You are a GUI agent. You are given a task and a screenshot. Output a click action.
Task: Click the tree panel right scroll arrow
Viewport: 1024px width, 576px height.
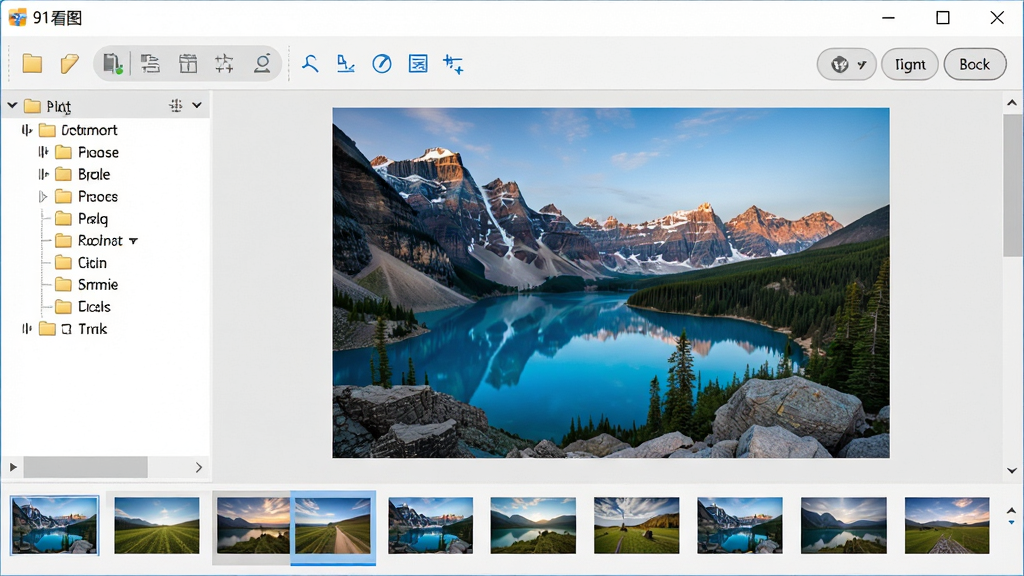[x=199, y=467]
